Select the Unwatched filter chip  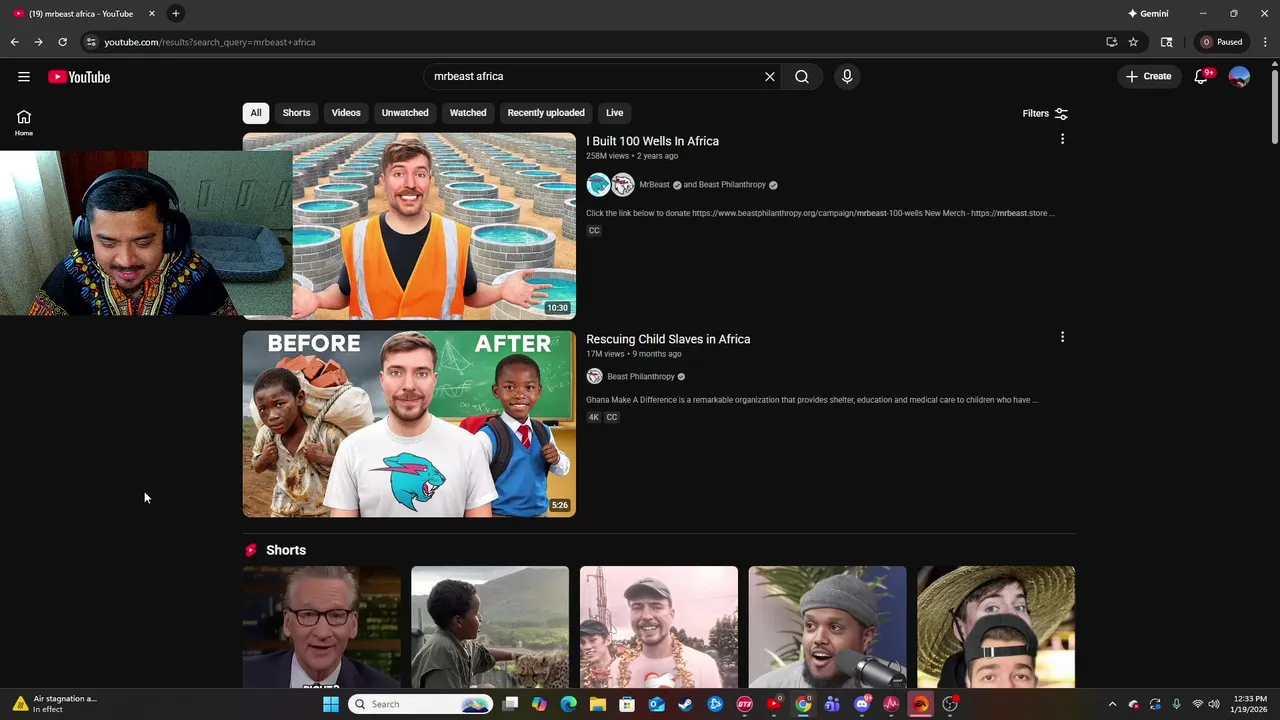[405, 113]
